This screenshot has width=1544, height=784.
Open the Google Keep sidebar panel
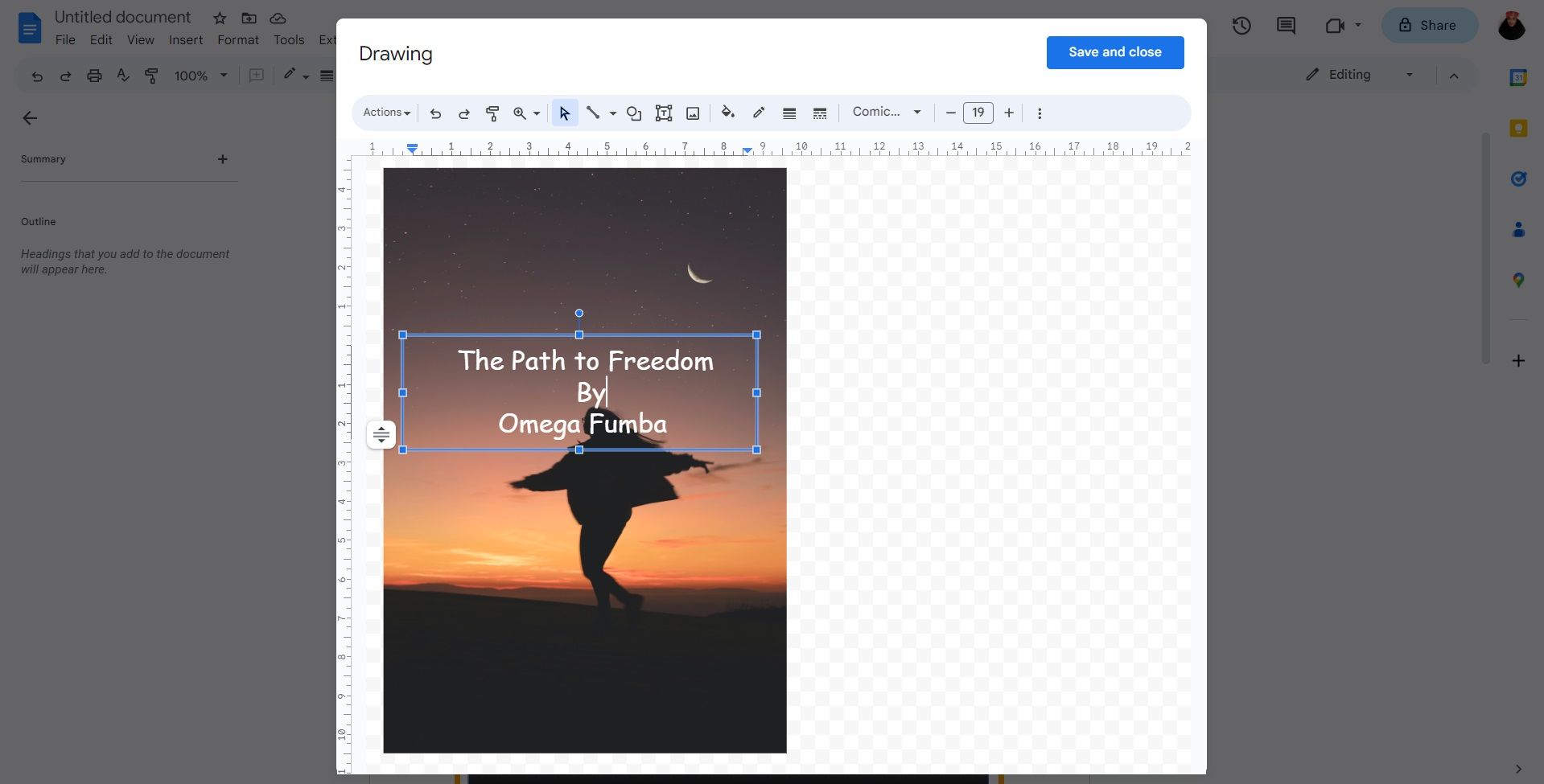click(1518, 129)
